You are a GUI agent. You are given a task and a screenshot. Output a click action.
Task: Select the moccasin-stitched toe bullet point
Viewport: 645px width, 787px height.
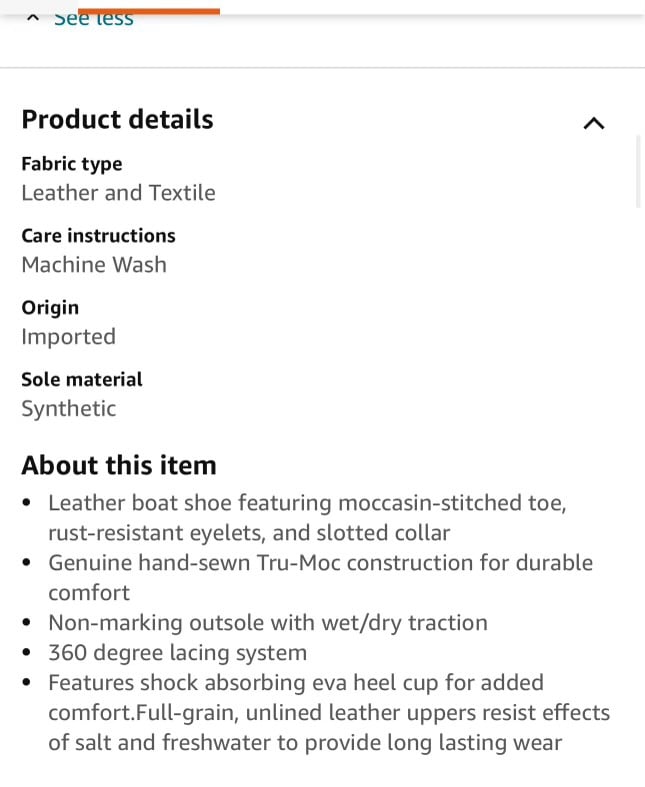[307, 517]
